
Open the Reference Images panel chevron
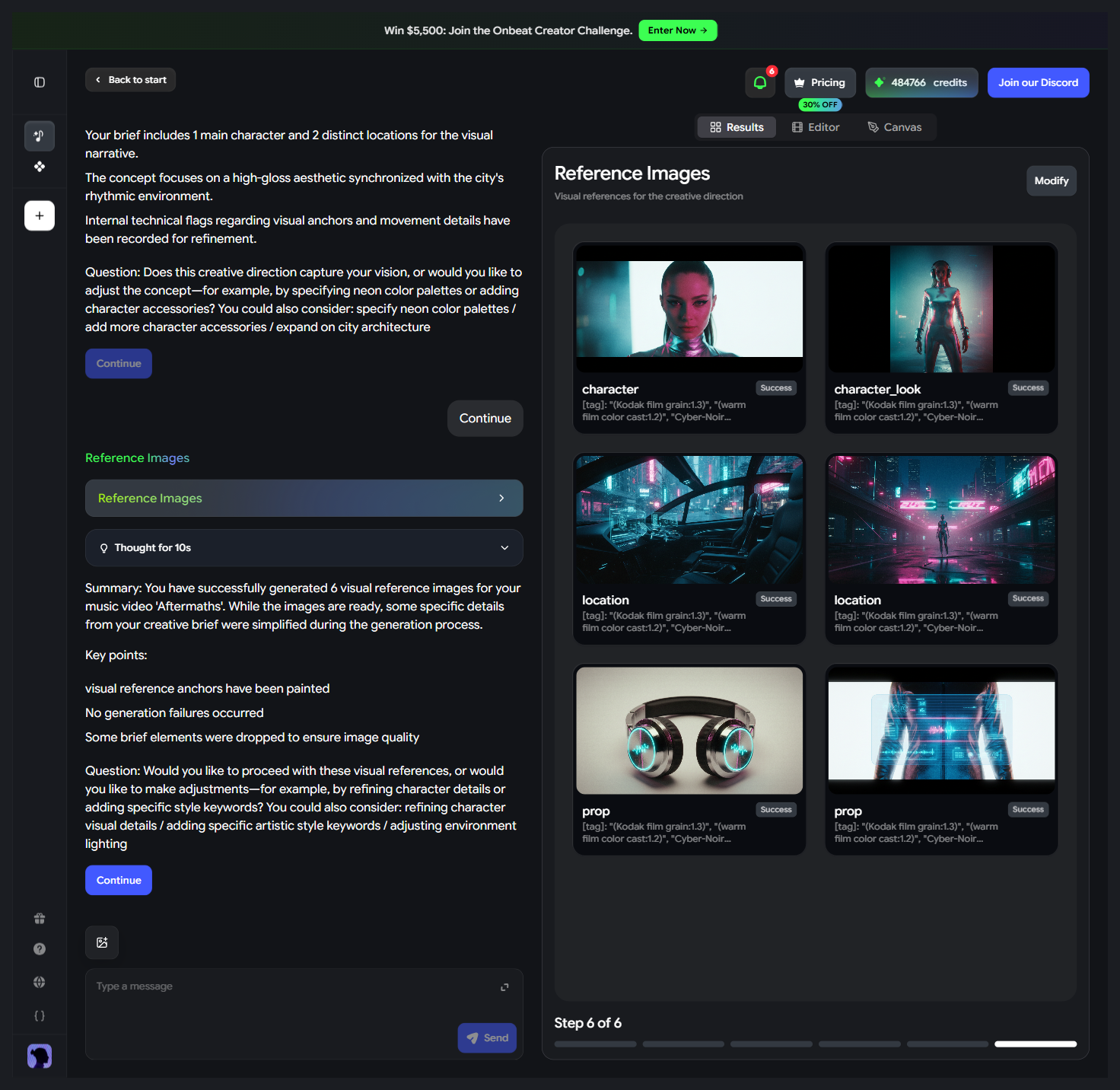point(501,498)
